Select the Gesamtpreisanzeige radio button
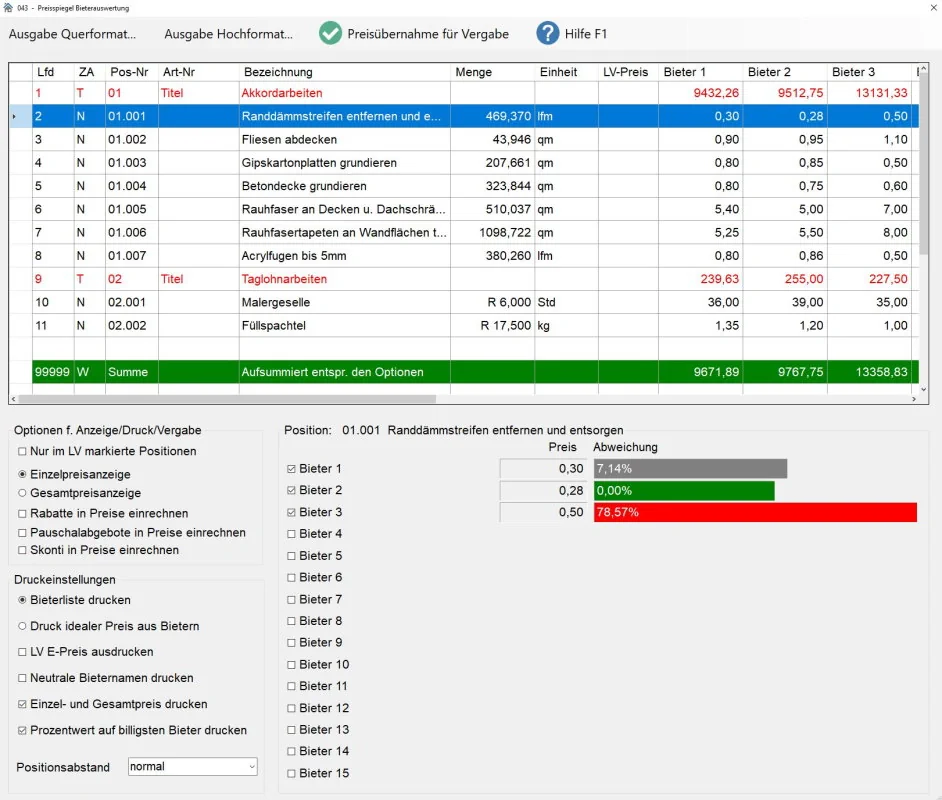The height and width of the screenshot is (800, 942). [22, 493]
